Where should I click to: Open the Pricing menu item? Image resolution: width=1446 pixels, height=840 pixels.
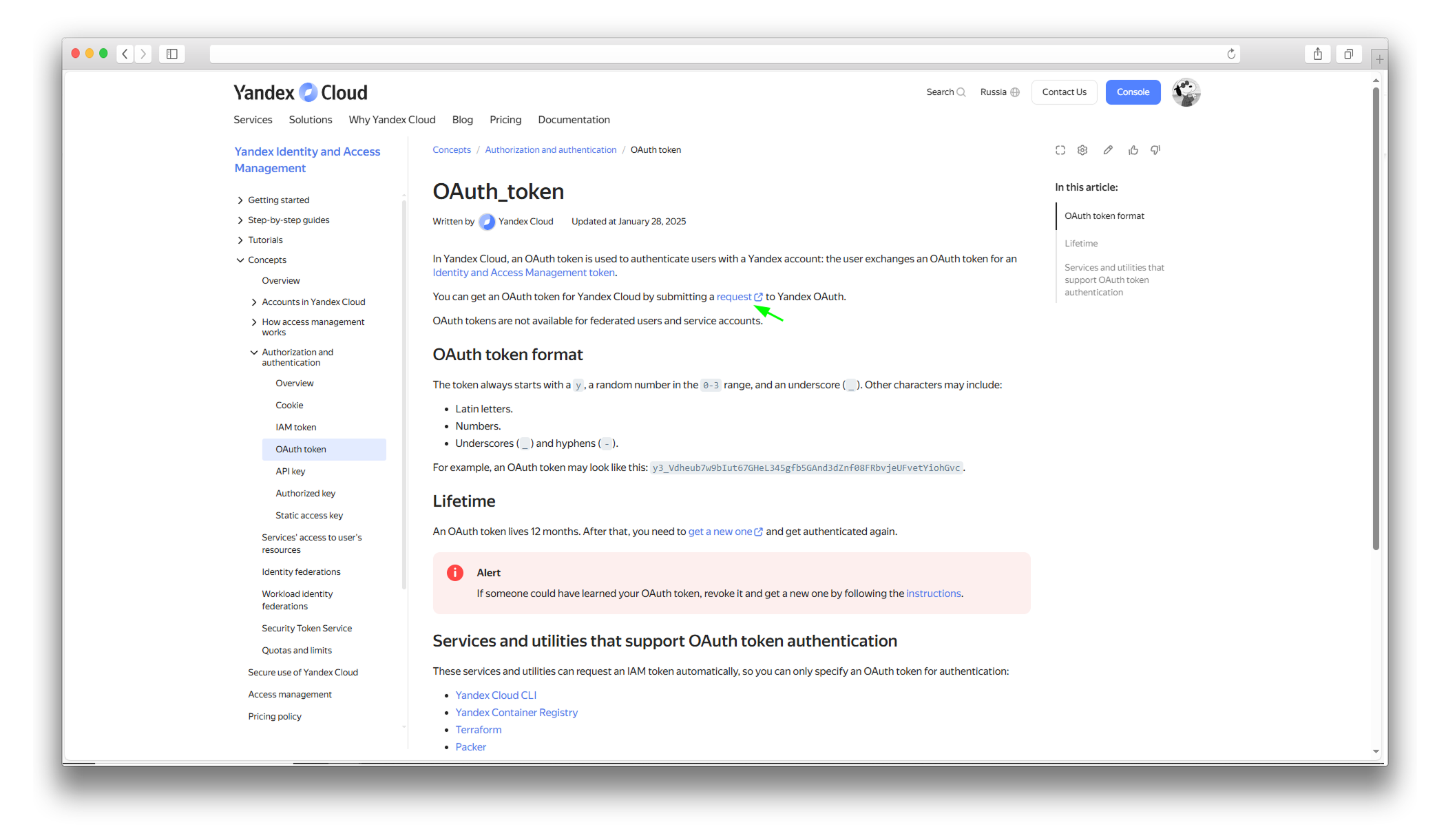[x=505, y=120]
